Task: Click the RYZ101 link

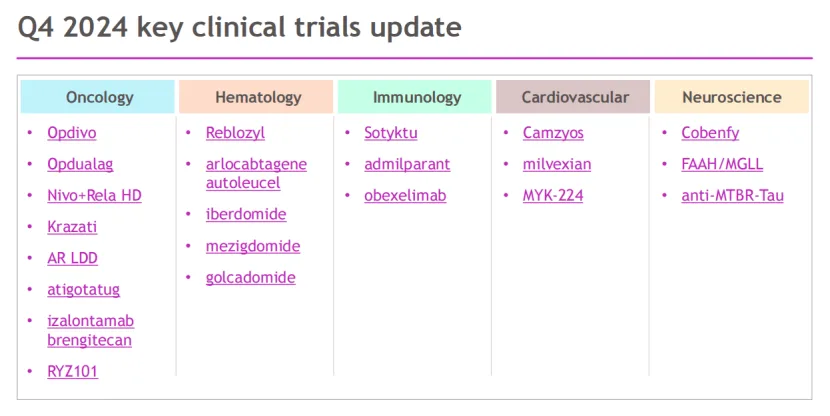Action: point(72,371)
